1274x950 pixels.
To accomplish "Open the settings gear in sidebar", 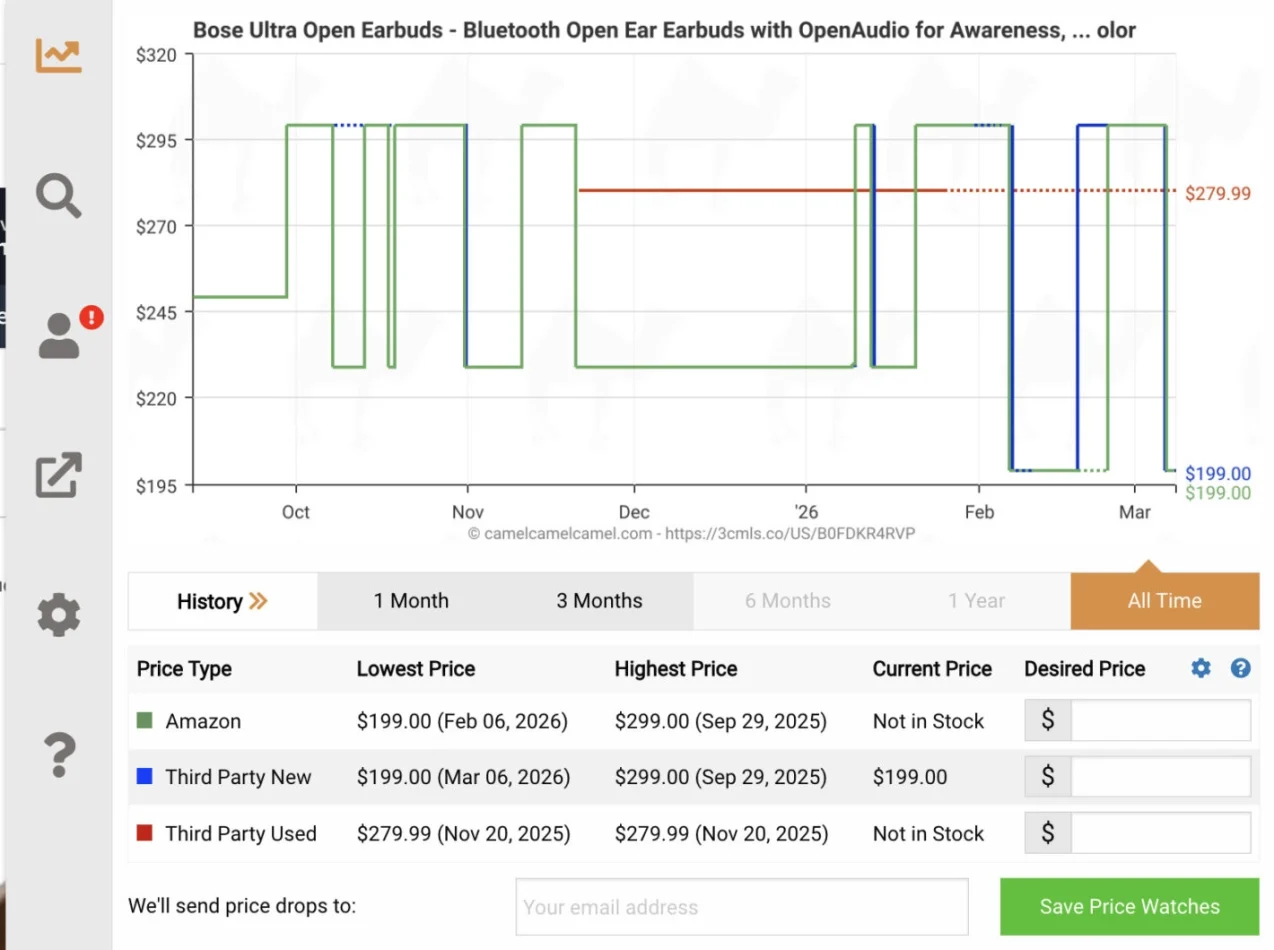I will [58, 614].
